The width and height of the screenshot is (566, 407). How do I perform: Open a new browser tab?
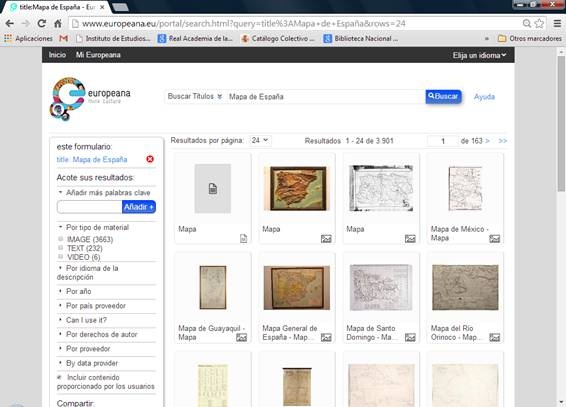120,7
